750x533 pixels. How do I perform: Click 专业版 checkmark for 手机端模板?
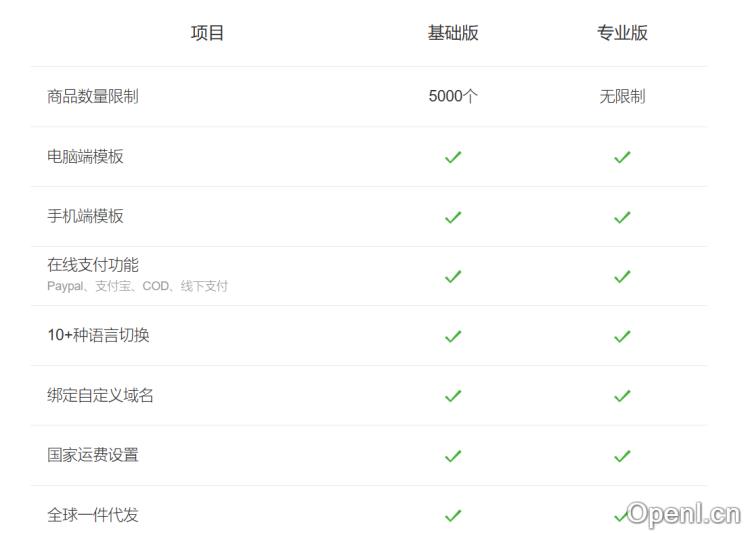(622, 217)
